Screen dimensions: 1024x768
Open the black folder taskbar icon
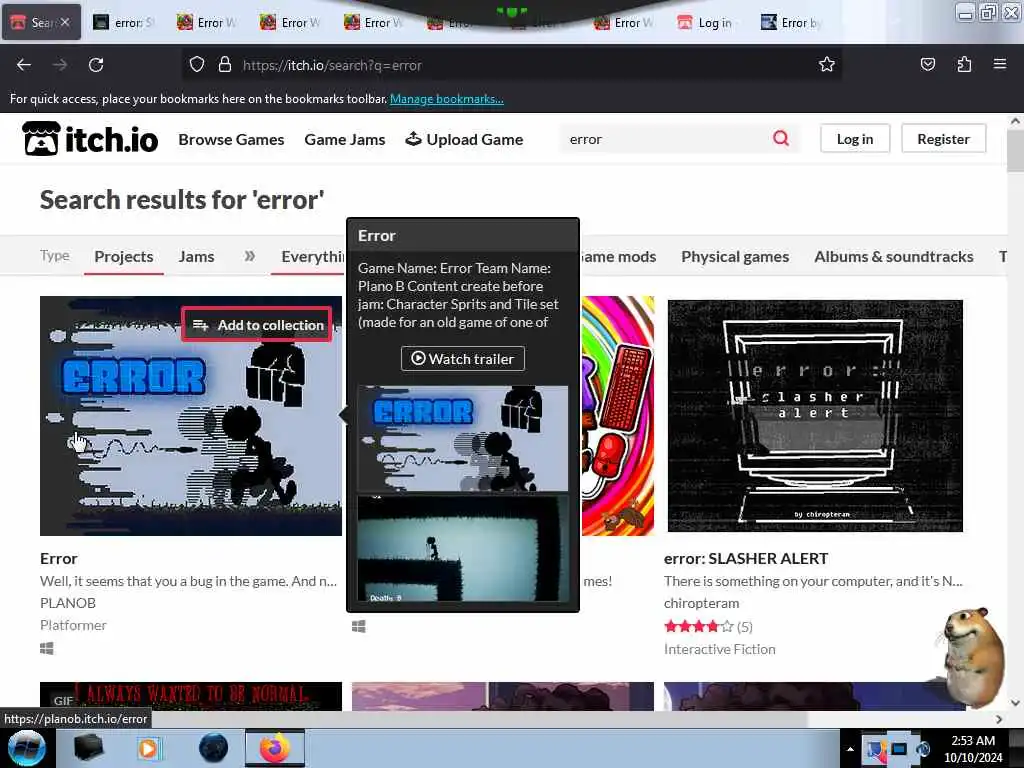[88, 748]
